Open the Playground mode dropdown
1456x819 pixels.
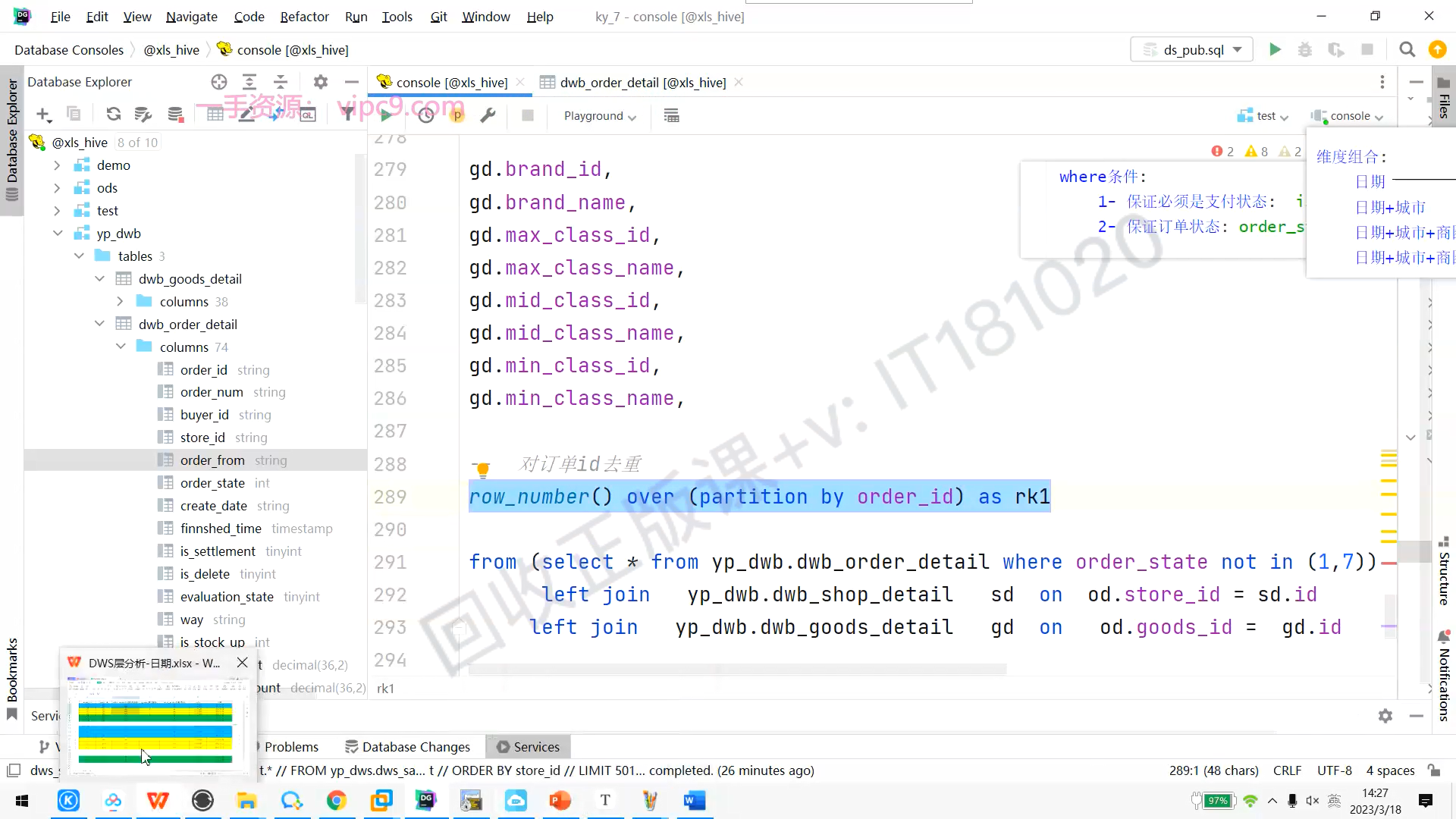[600, 116]
